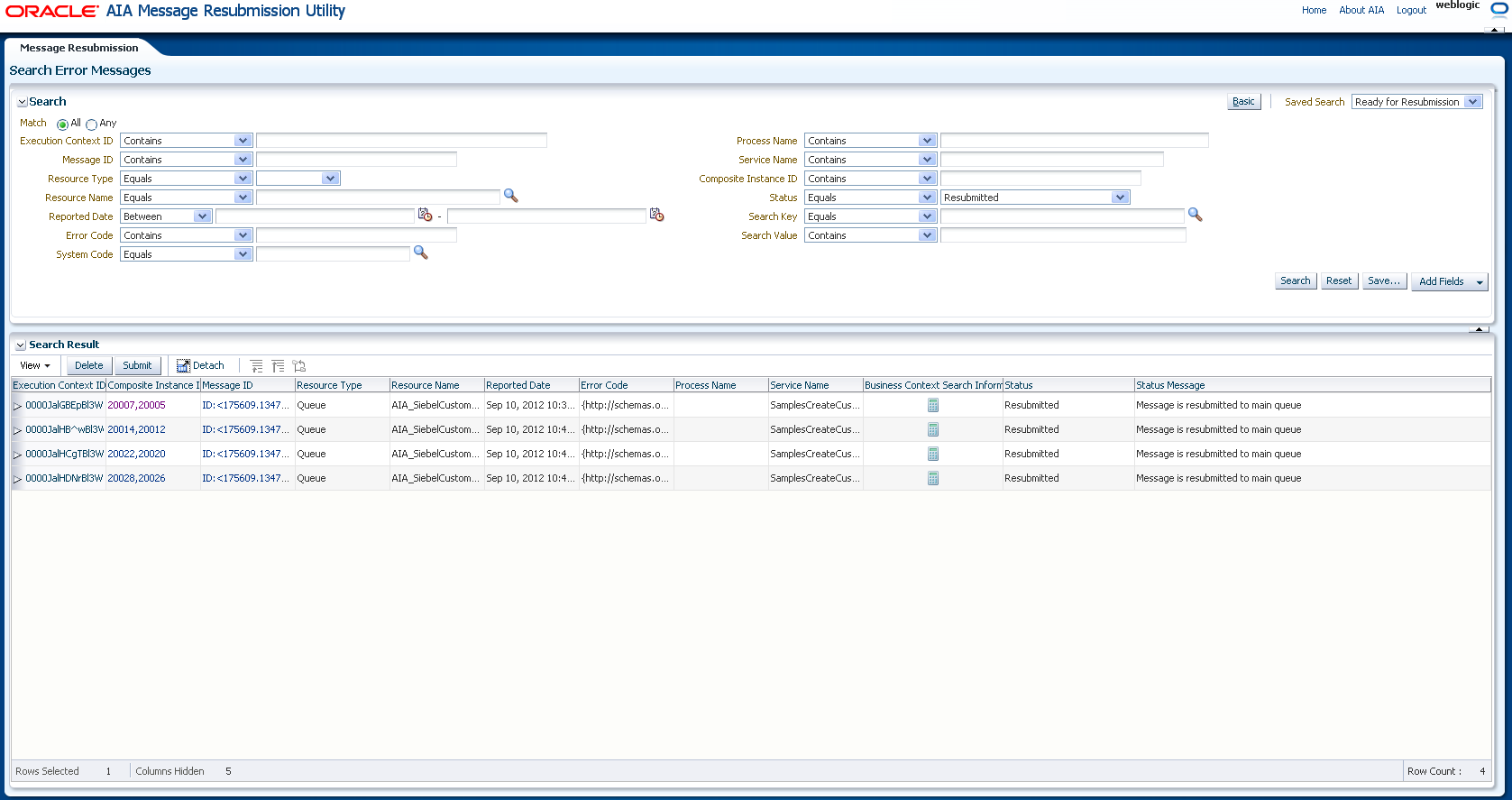Open business context info for row 0000JalHB^wBl3W
Image resolution: width=1512 pixels, height=800 pixels.
(x=933, y=429)
